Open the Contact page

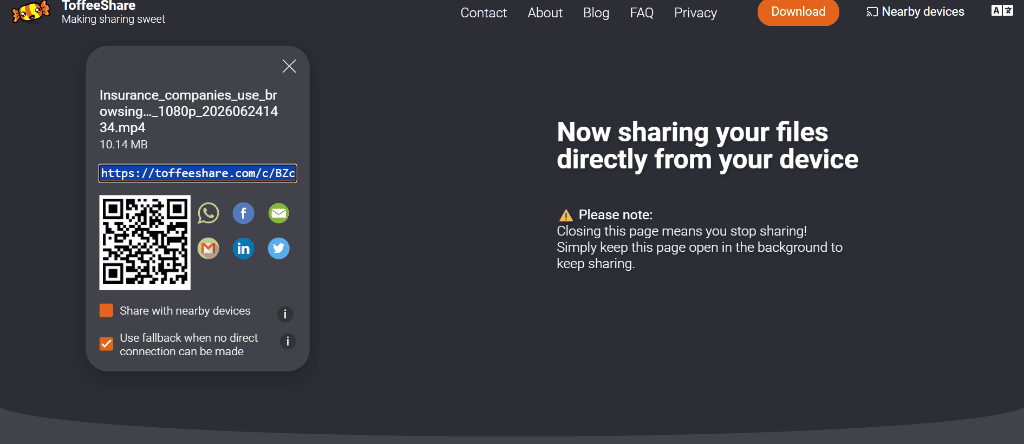click(x=483, y=12)
